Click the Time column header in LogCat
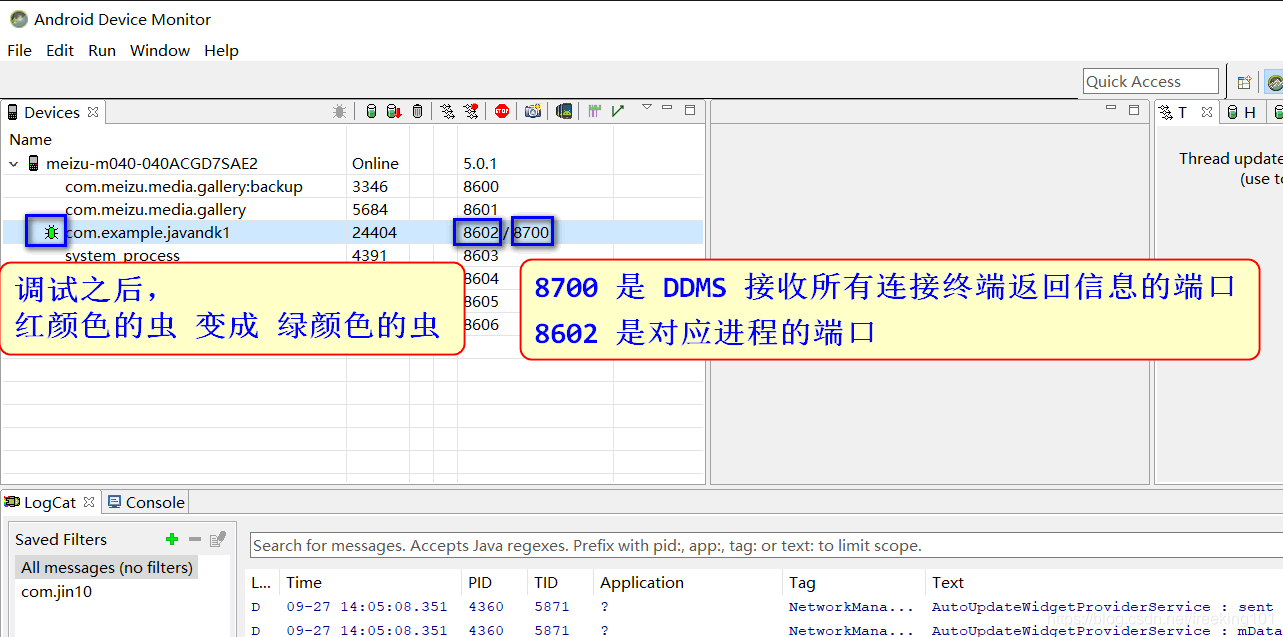This screenshot has width=1283, height=637. [x=304, y=582]
